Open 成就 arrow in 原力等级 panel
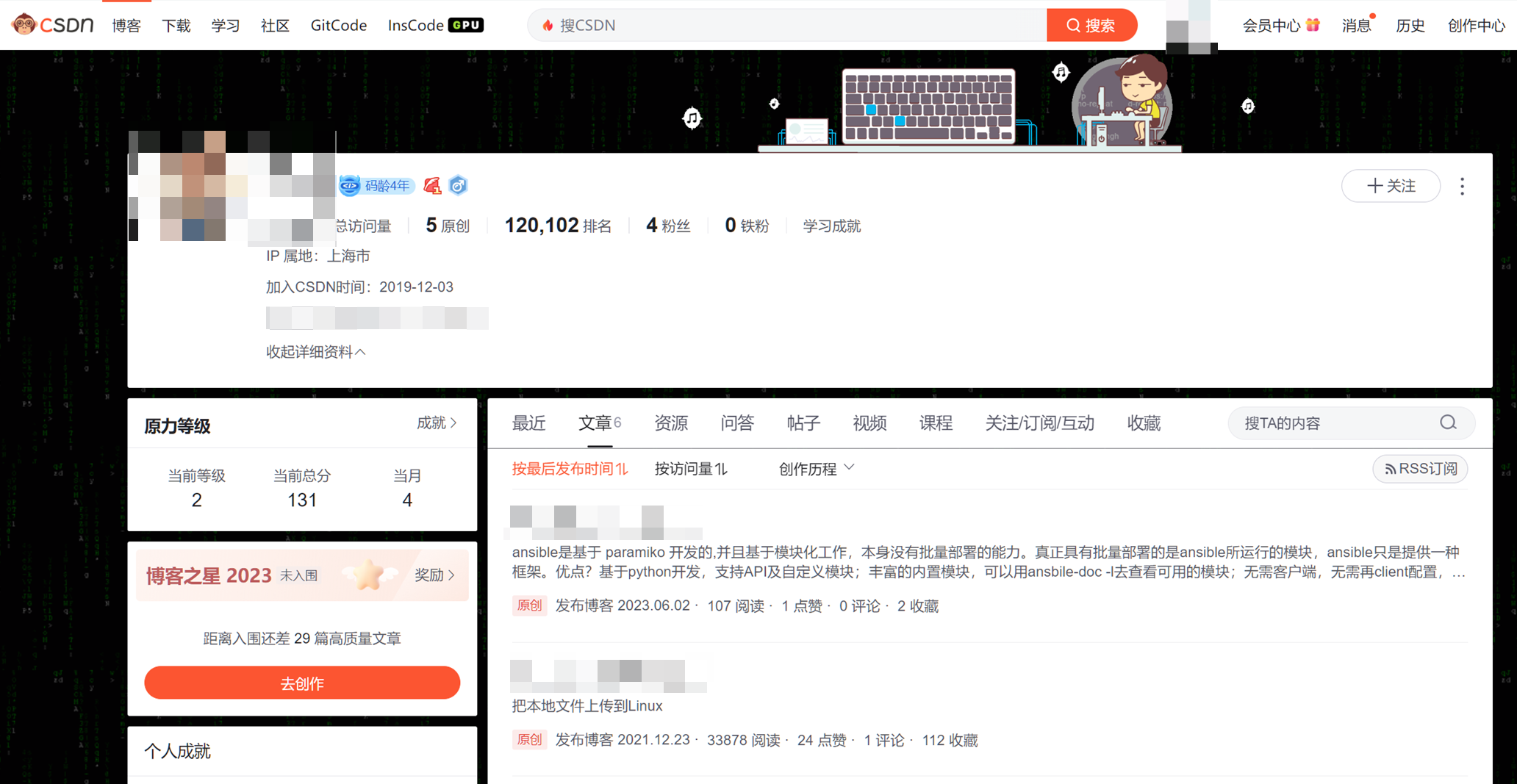This screenshot has width=1517, height=784. click(437, 422)
